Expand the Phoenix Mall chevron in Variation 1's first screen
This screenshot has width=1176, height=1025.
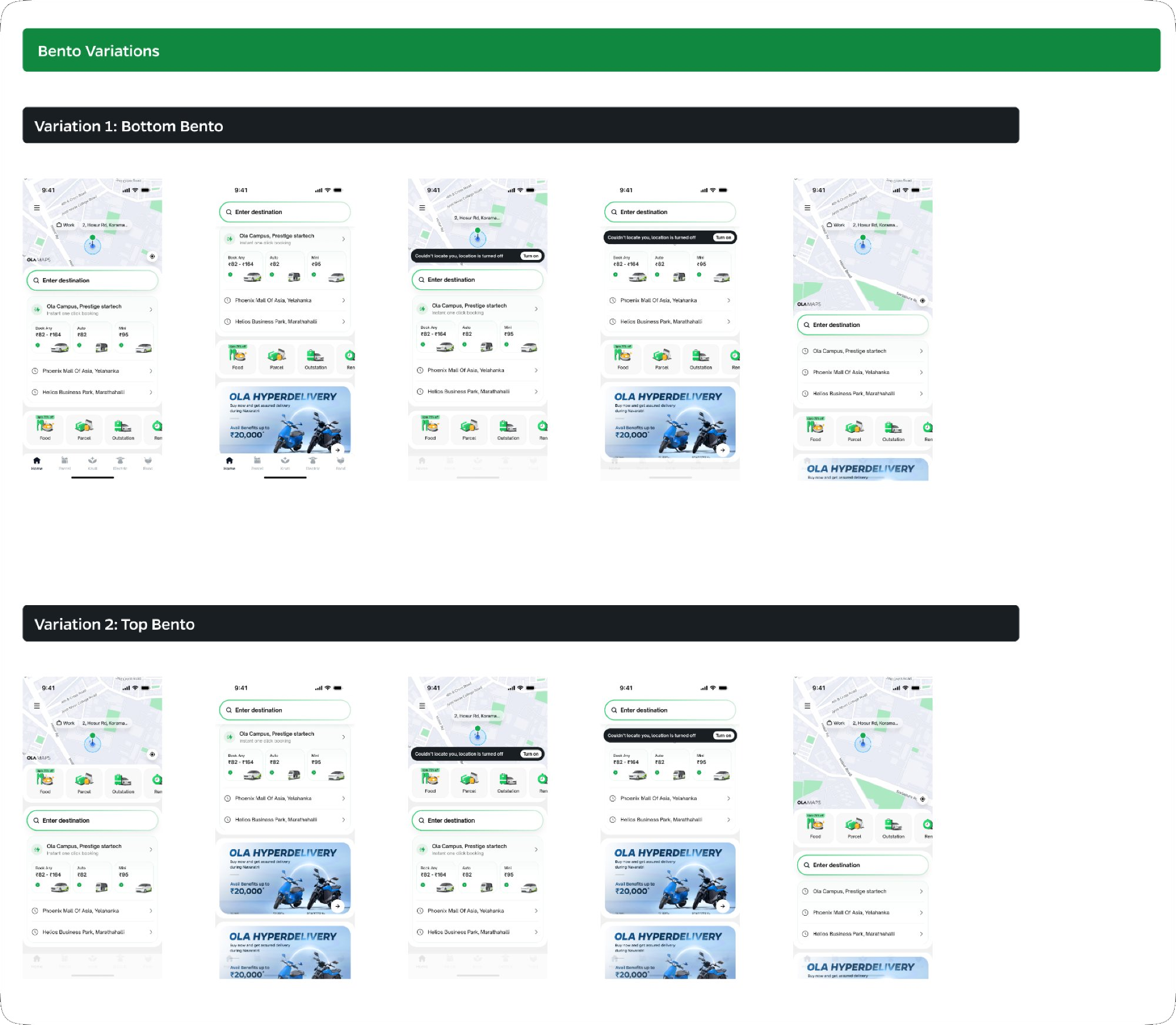[x=151, y=371]
